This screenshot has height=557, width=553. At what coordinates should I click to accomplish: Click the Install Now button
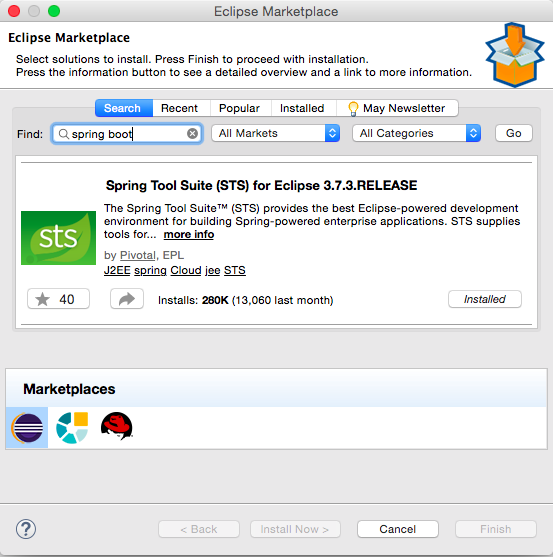(295, 529)
